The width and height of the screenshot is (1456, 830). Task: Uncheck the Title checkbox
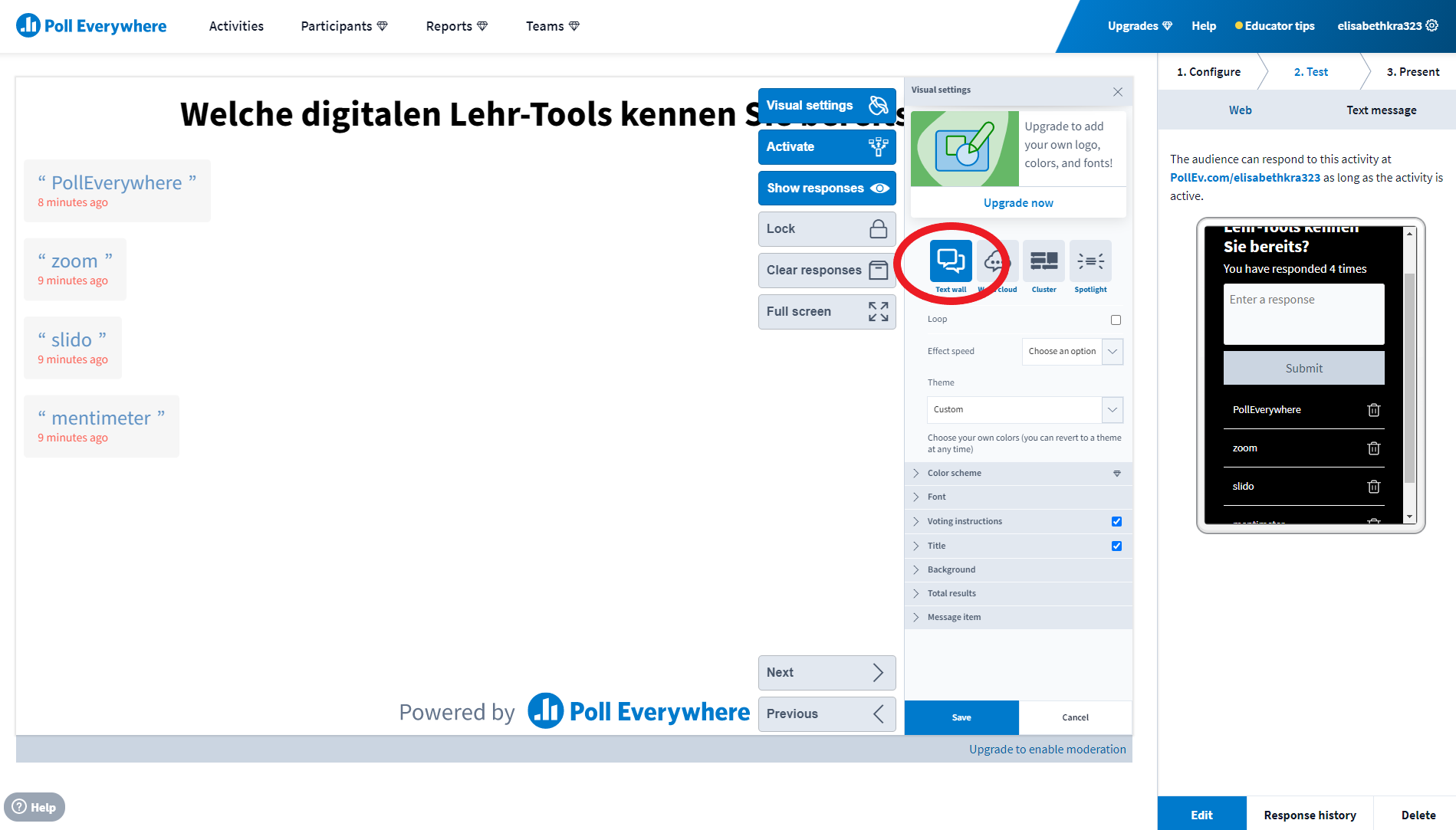pyautogui.click(x=1116, y=546)
